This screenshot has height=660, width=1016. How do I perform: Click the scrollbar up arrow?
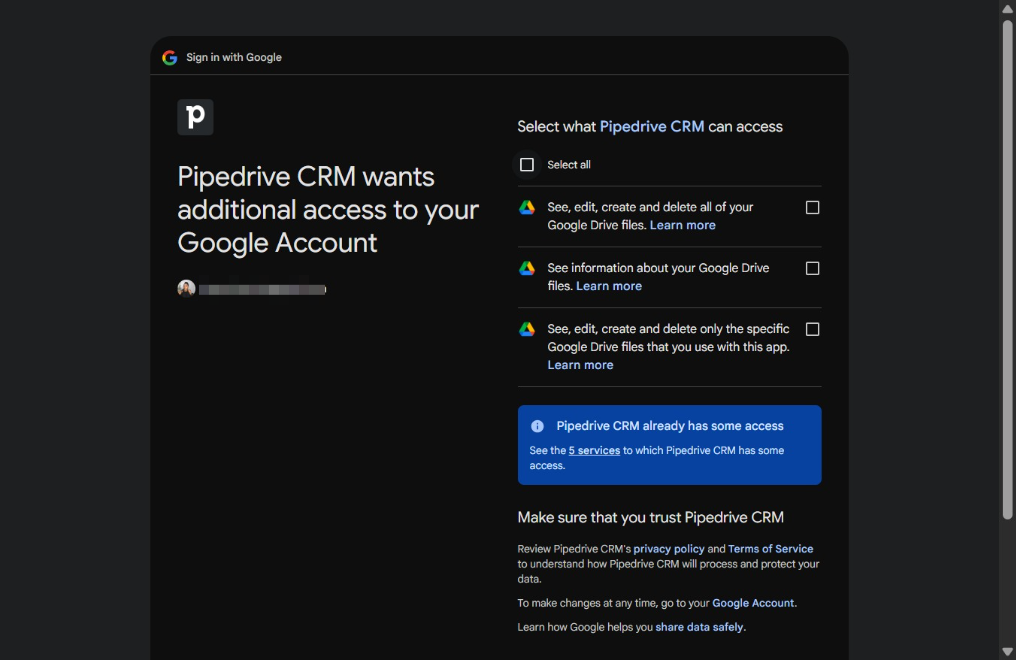(x=1007, y=8)
